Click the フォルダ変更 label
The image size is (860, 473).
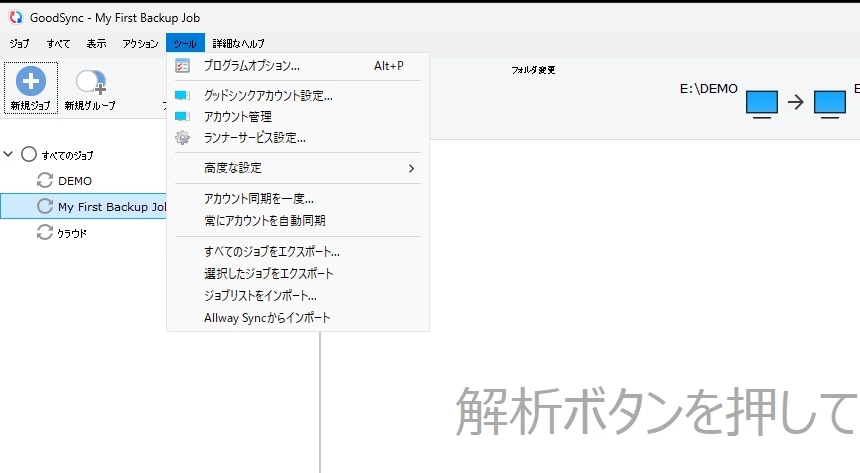[x=533, y=70]
